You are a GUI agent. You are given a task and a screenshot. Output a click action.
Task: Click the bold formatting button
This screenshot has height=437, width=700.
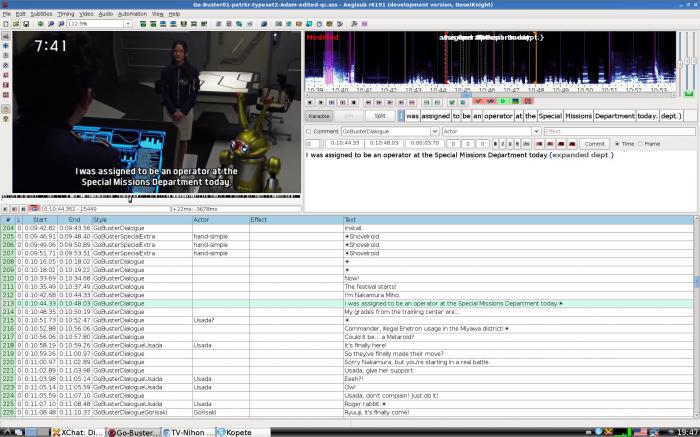[x=495, y=144]
